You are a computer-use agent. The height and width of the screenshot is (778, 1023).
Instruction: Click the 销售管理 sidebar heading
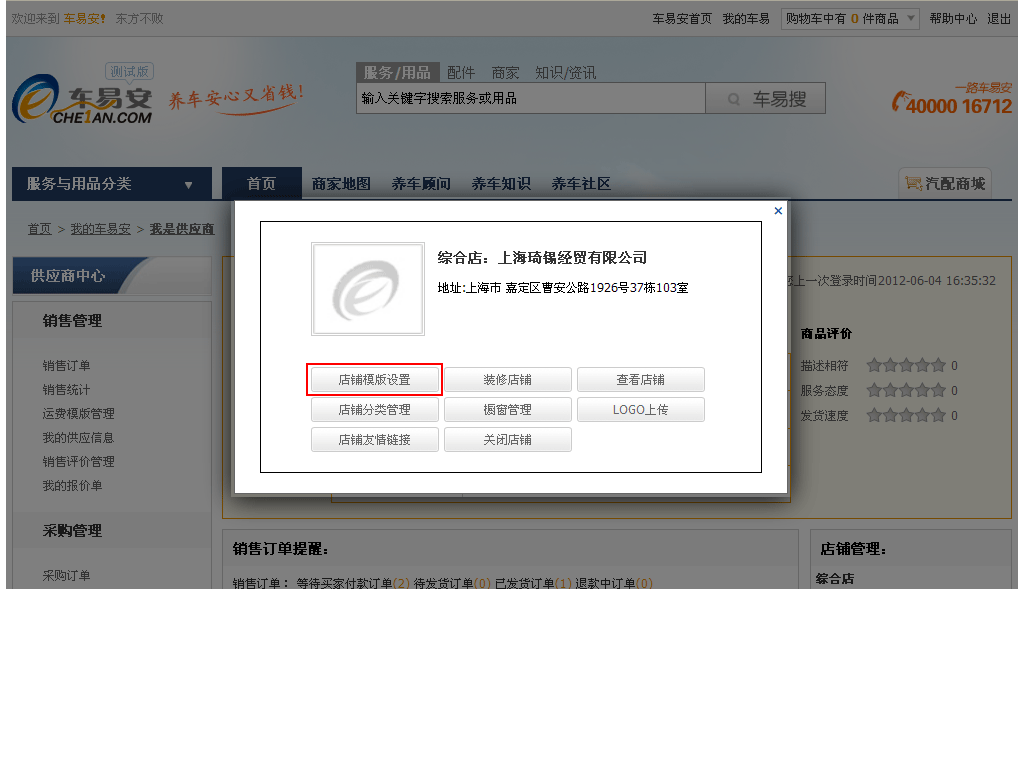[72, 321]
